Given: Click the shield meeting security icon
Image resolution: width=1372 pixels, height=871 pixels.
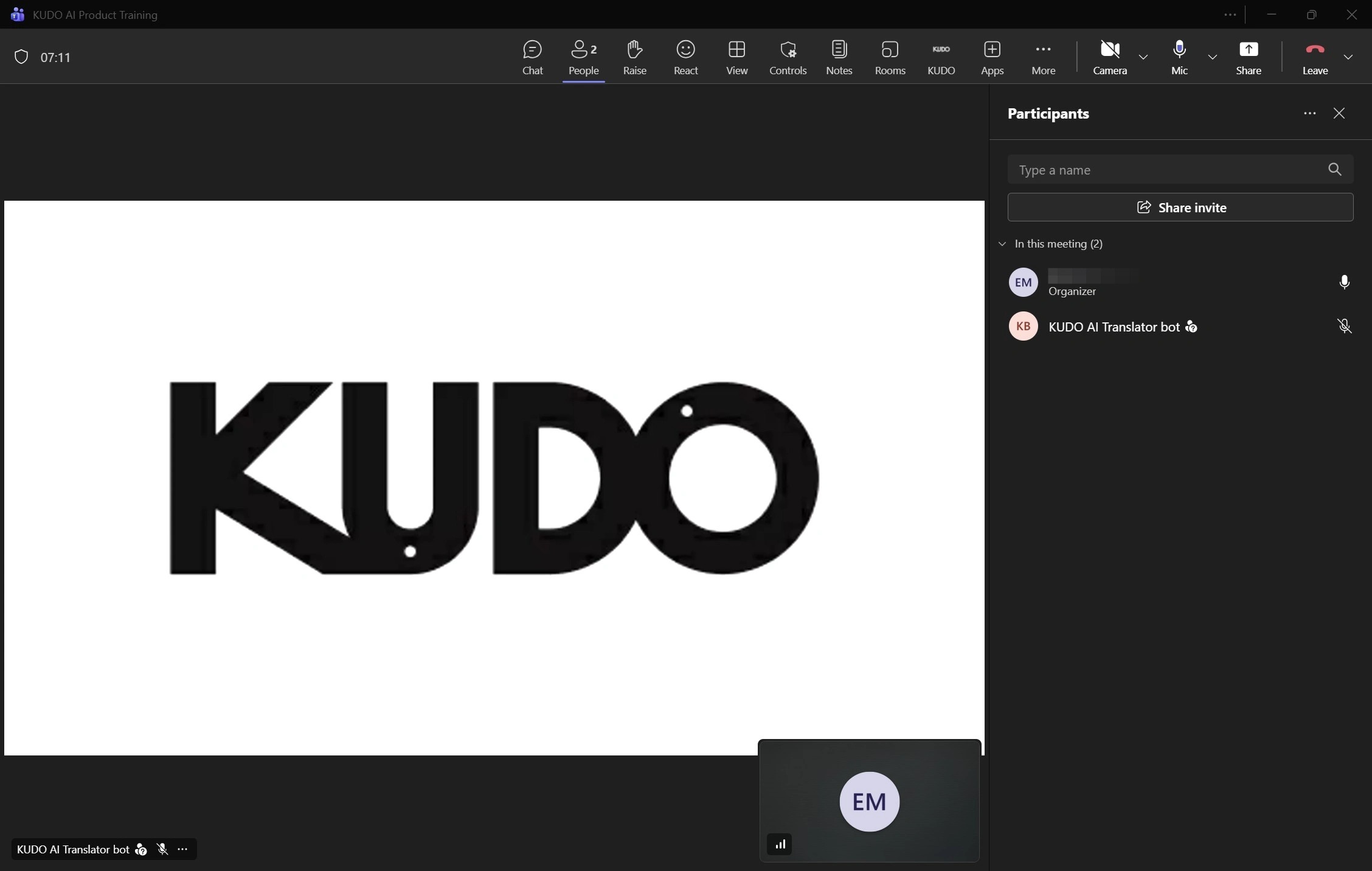Looking at the screenshot, I should pos(21,57).
